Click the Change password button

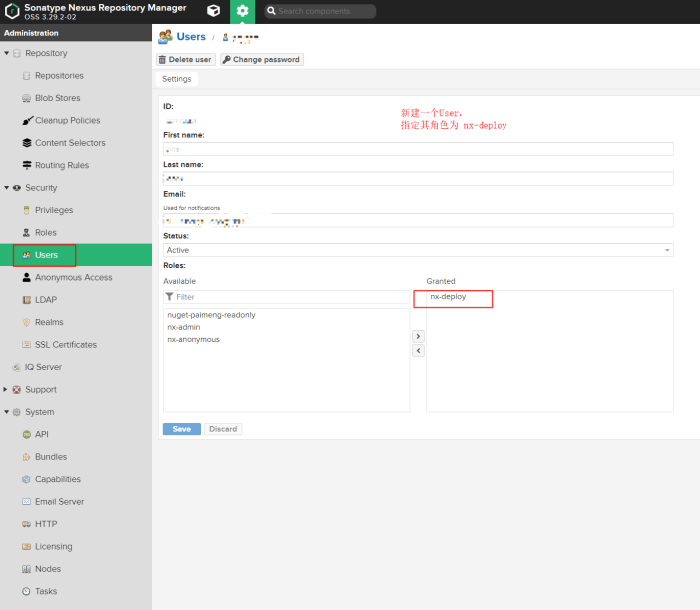[262, 59]
